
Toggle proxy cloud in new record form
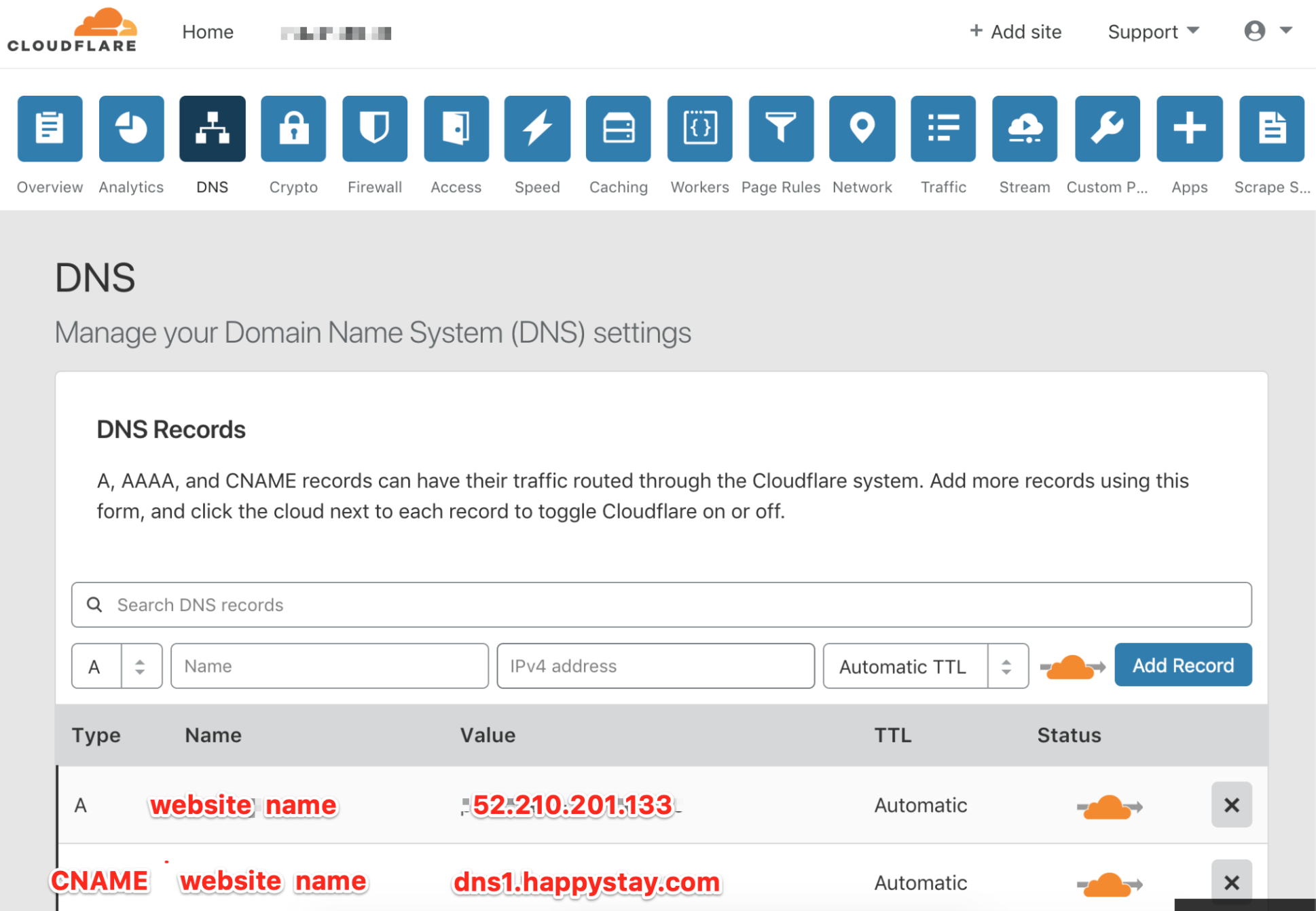1072,667
